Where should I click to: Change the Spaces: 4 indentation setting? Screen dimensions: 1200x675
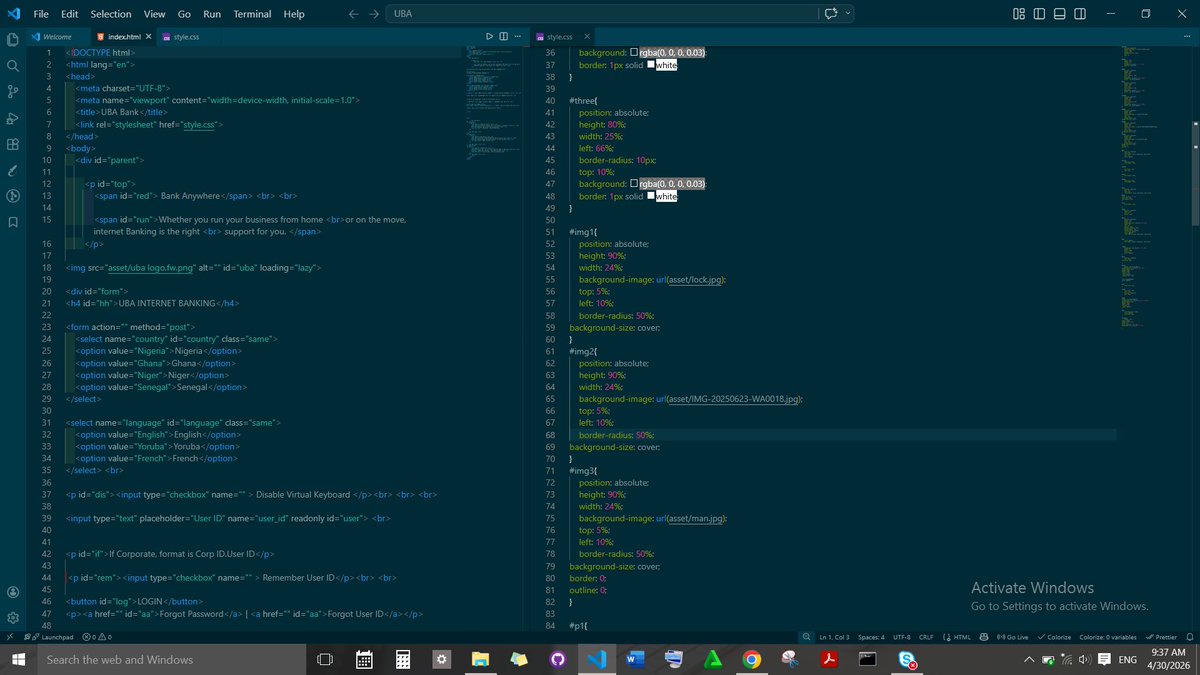click(x=871, y=637)
